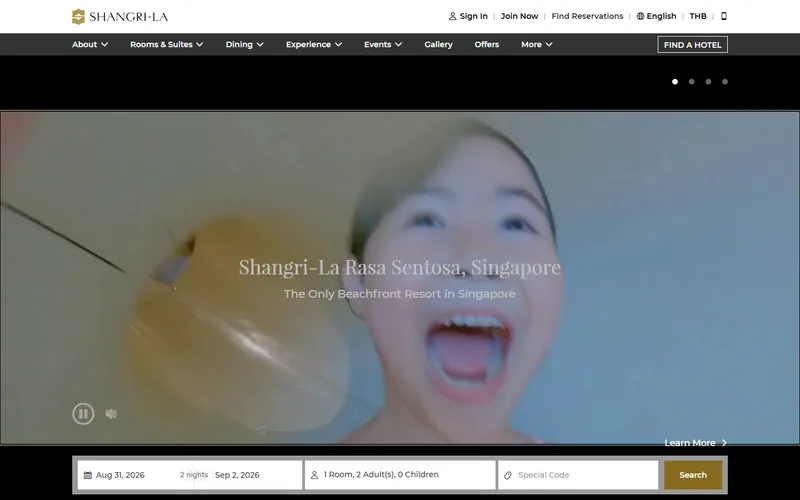Select the third carousel dot
This screenshot has width=800, height=500.
(x=708, y=82)
